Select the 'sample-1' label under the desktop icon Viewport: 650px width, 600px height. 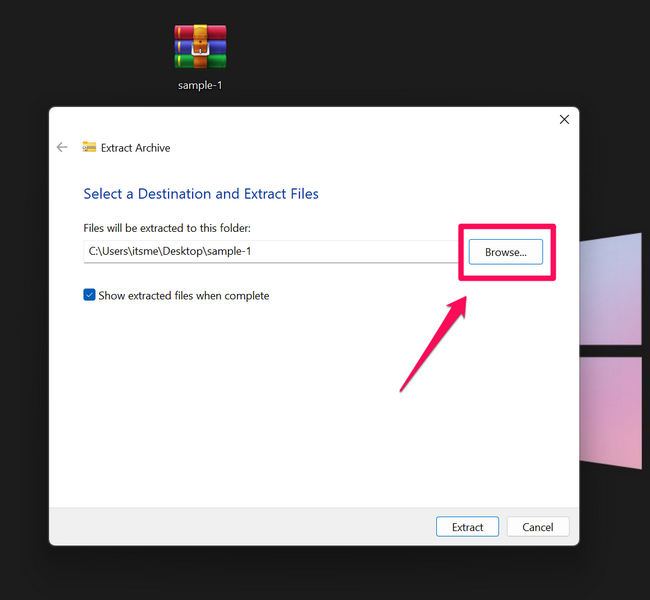[200, 85]
